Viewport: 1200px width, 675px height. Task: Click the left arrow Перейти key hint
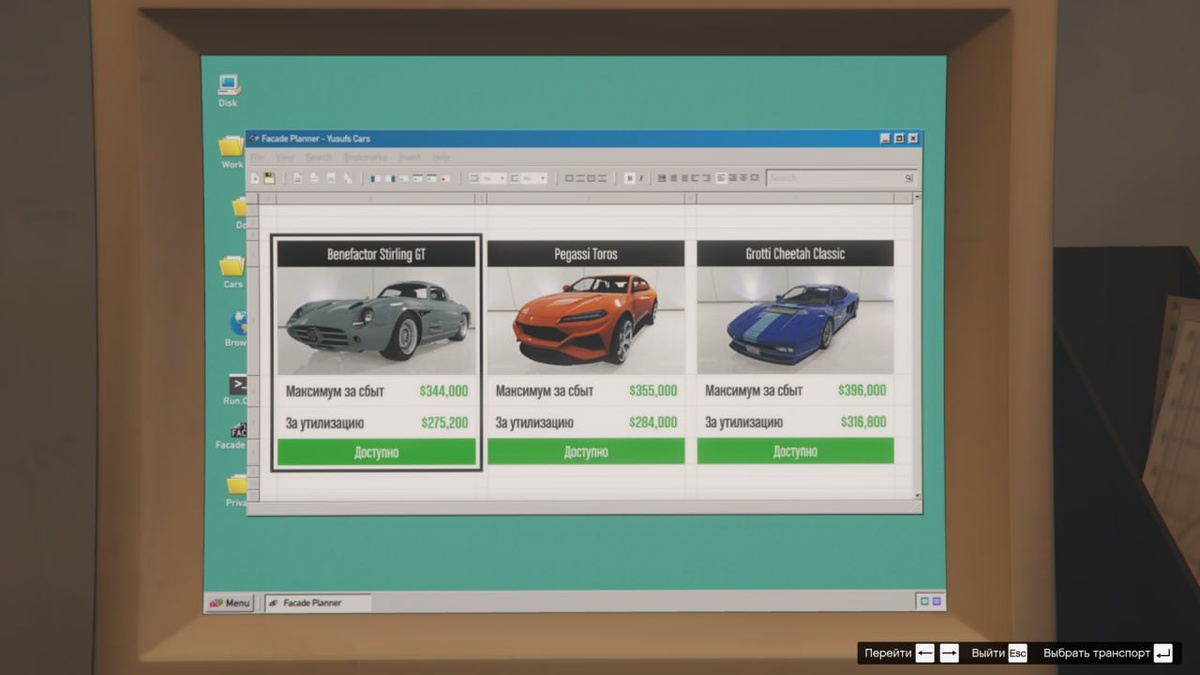pyautogui.click(x=925, y=654)
